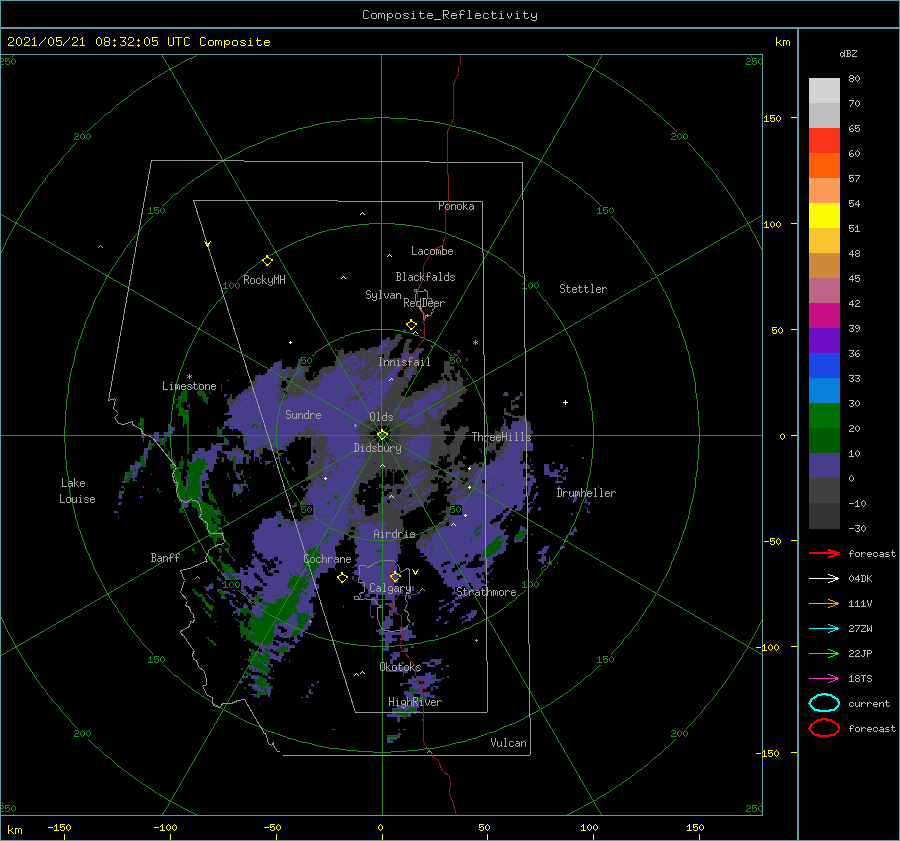900x841 pixels.
Task: Select the 65 dBZ red color swatch
Action: point(824,140)
